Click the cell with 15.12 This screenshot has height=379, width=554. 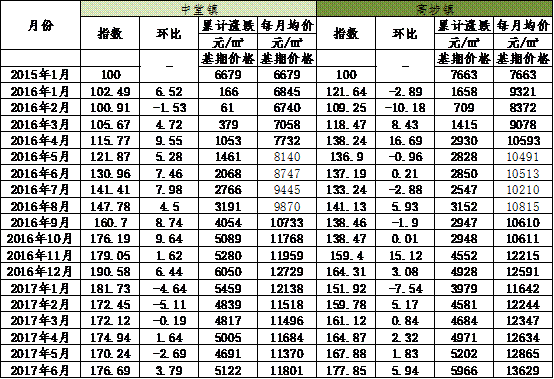click(x=405, y=255)
